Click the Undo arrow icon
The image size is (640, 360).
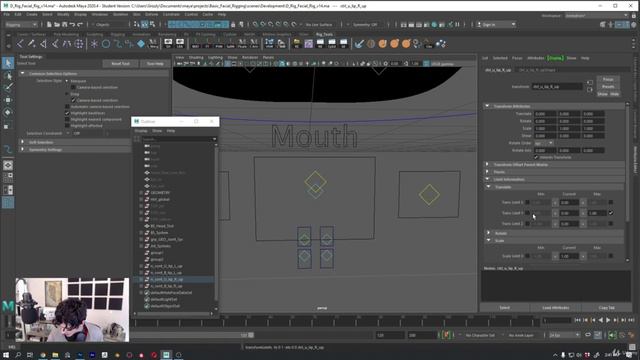(72, 24)
